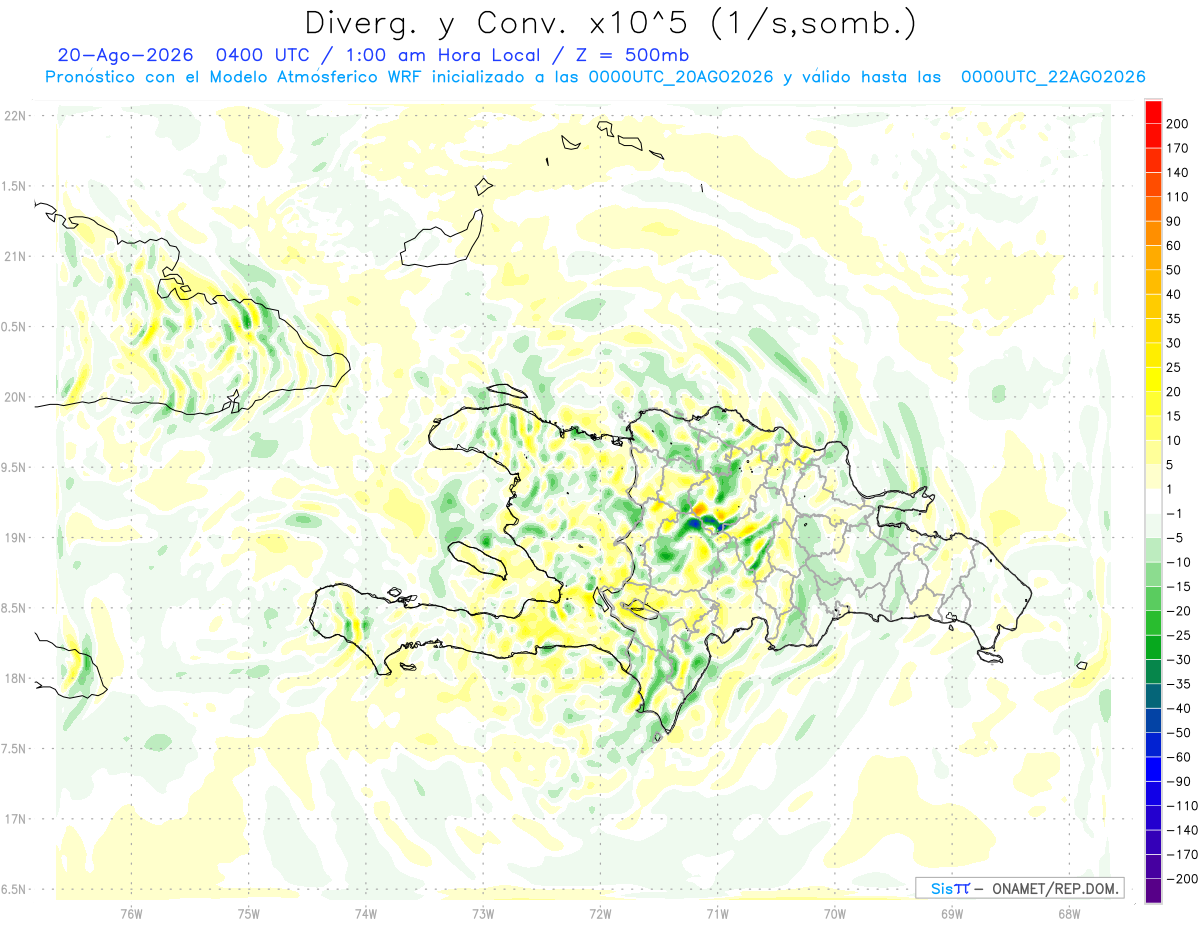The image size is (1200, 927).
Task: Click the colorbar label "-170"
Action: [1182, 855]
